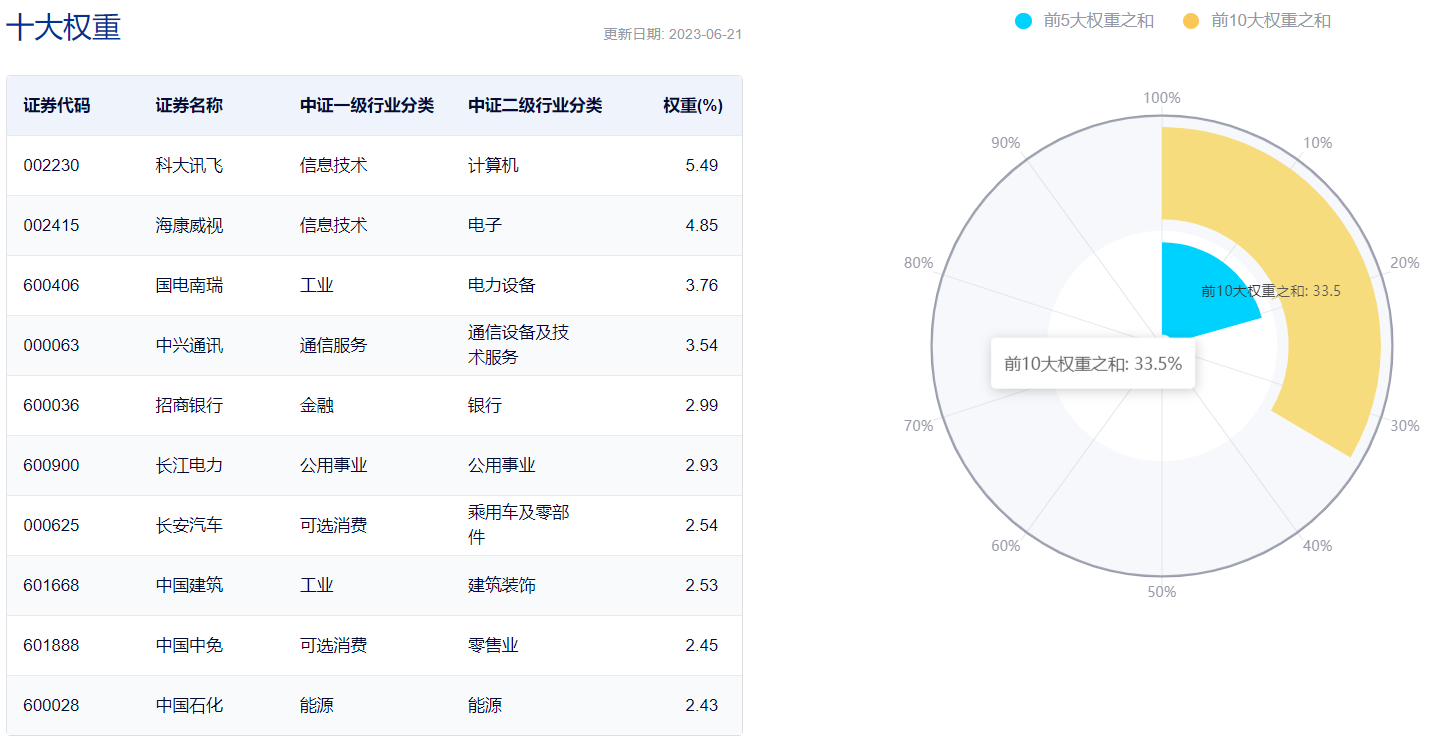Select stock code 002415
Image resolution: width=1439 pixels, height=748 pixels.
pyautogui.click(x=51, y=226)
